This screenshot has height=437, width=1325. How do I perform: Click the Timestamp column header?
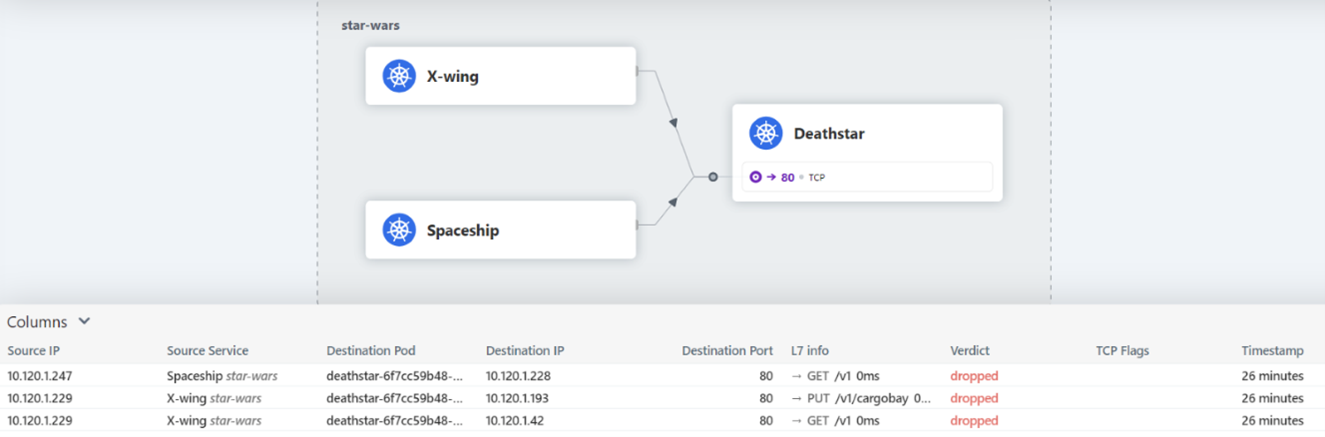[1272, 351]
